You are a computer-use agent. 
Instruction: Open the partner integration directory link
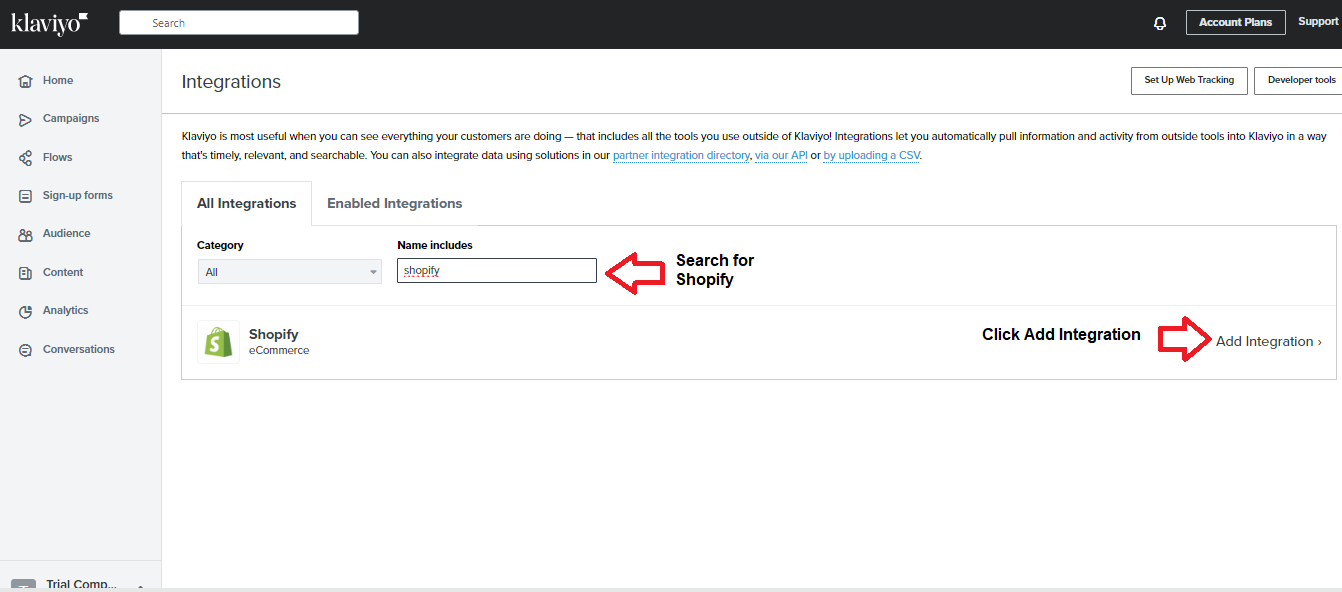681,155
